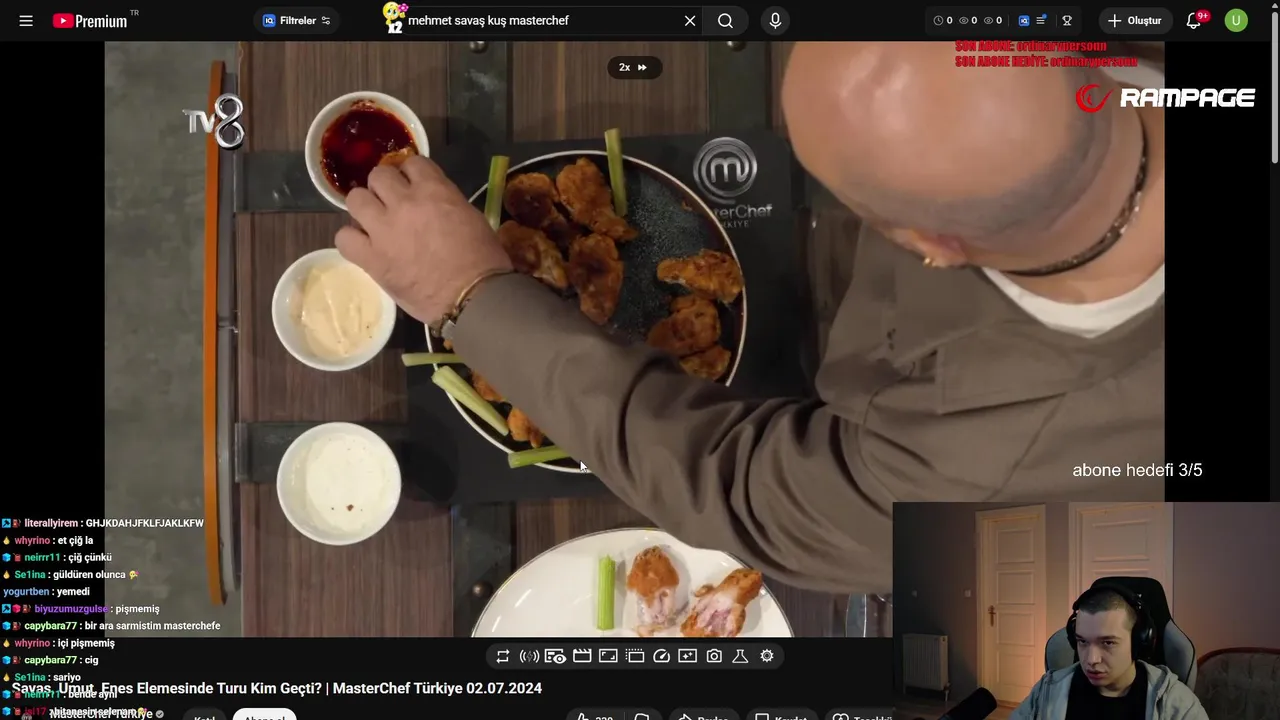This screenshot has height=720, width=1280.
Task: Click chat username biyuzumuzgulse
Action: coord(71,609)
